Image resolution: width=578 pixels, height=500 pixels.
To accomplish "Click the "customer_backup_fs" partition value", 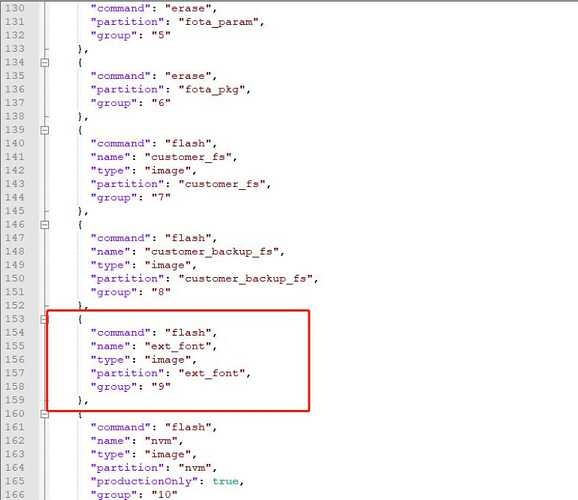I will point(246,279).
